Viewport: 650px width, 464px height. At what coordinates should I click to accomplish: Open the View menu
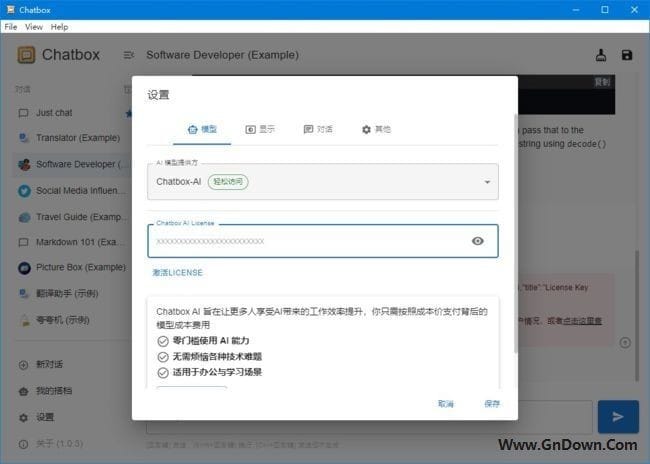pyautogui.click(x=34, y=27)
